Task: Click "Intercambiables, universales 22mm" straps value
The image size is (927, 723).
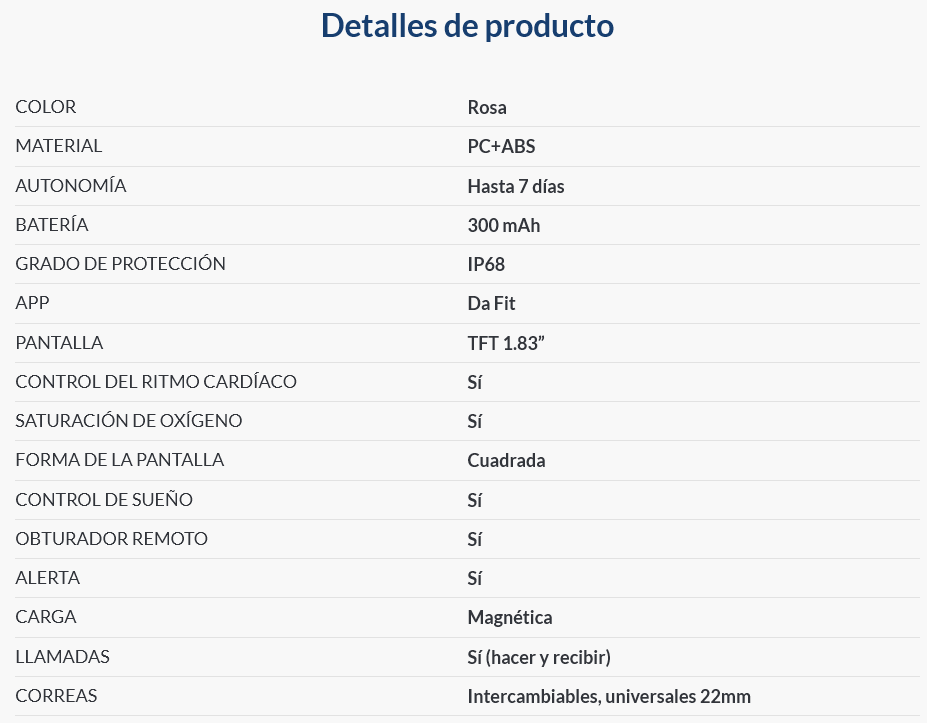Action: [609, 697]
